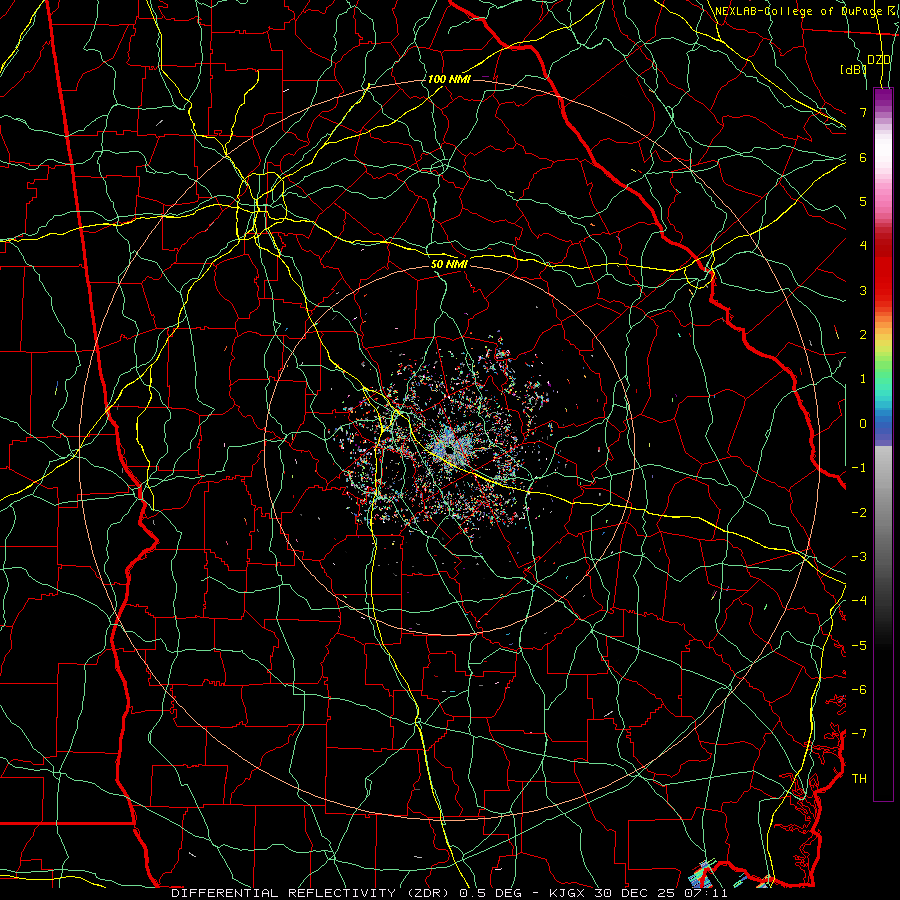
Task: Click the 2 value on the color scale
Action: click(863, 335)
